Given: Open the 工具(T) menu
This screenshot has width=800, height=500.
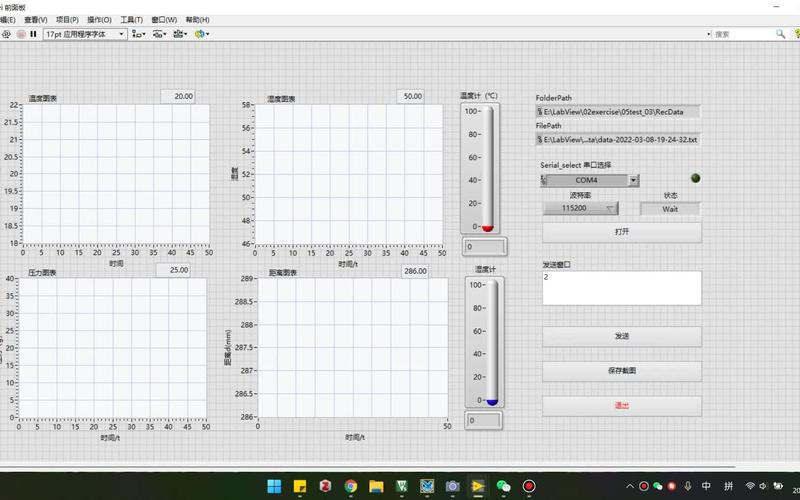Looking at the screenshot, I should click(x=131, y=19).
